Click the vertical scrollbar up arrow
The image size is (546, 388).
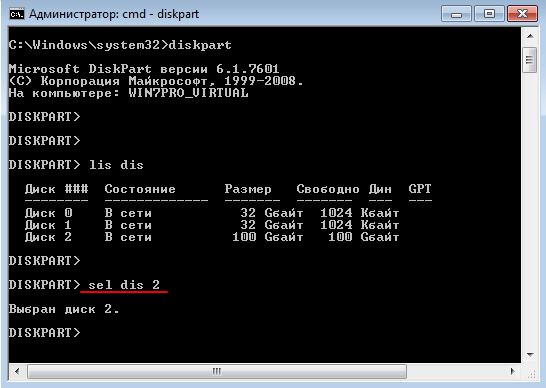[x=530, y=36]
